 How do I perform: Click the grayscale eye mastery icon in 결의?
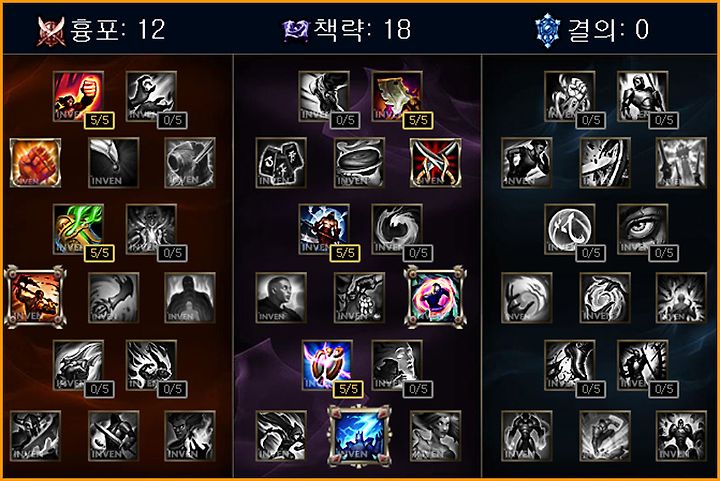642,229
